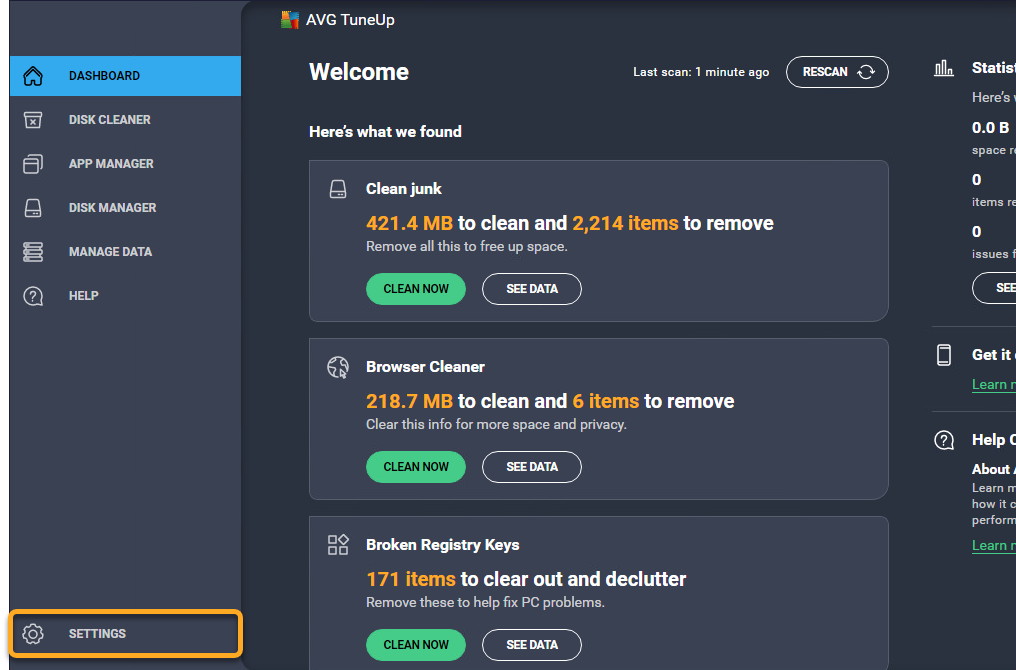The image size is (1016, 670).
Task: View Clean junk details via See Data
Action: coord(531,289)
